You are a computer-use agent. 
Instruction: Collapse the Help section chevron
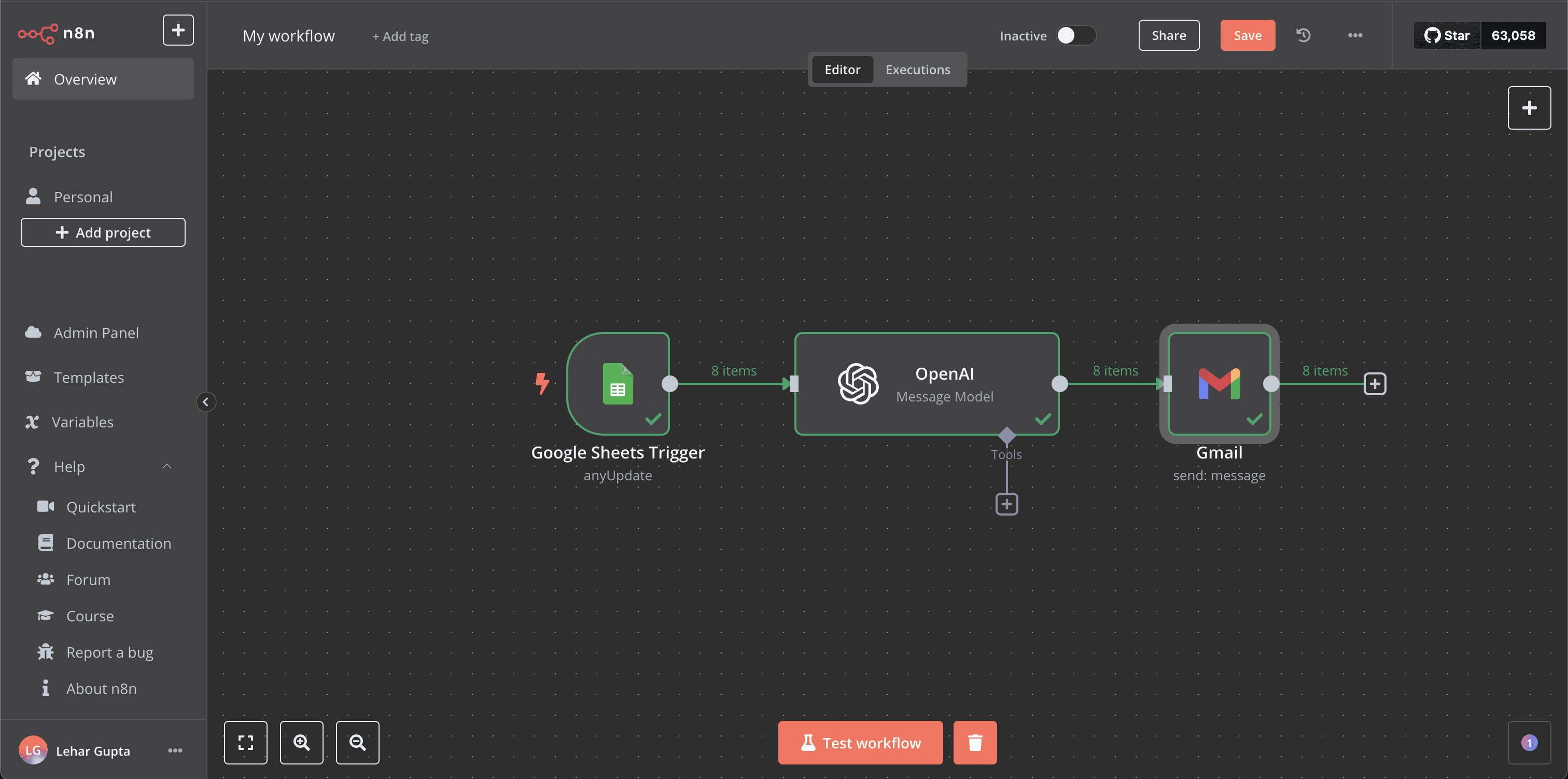click(167, 467)
